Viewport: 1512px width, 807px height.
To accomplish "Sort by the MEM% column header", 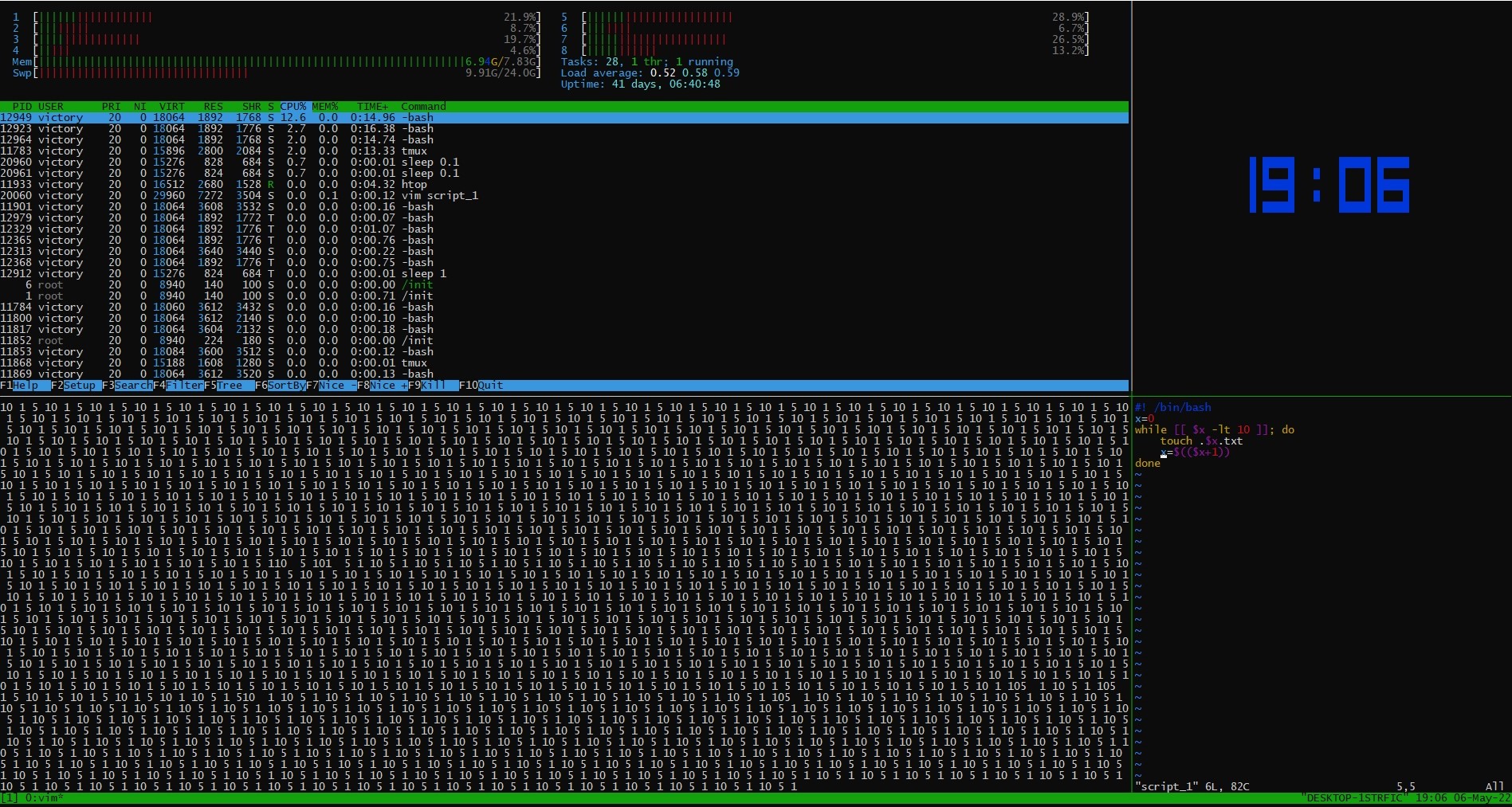I will tap(324, 107).
